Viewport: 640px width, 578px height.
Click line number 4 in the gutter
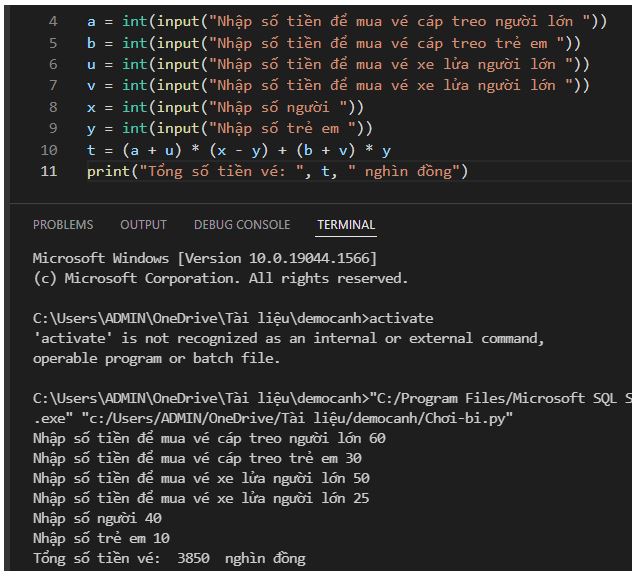(52, 21)
